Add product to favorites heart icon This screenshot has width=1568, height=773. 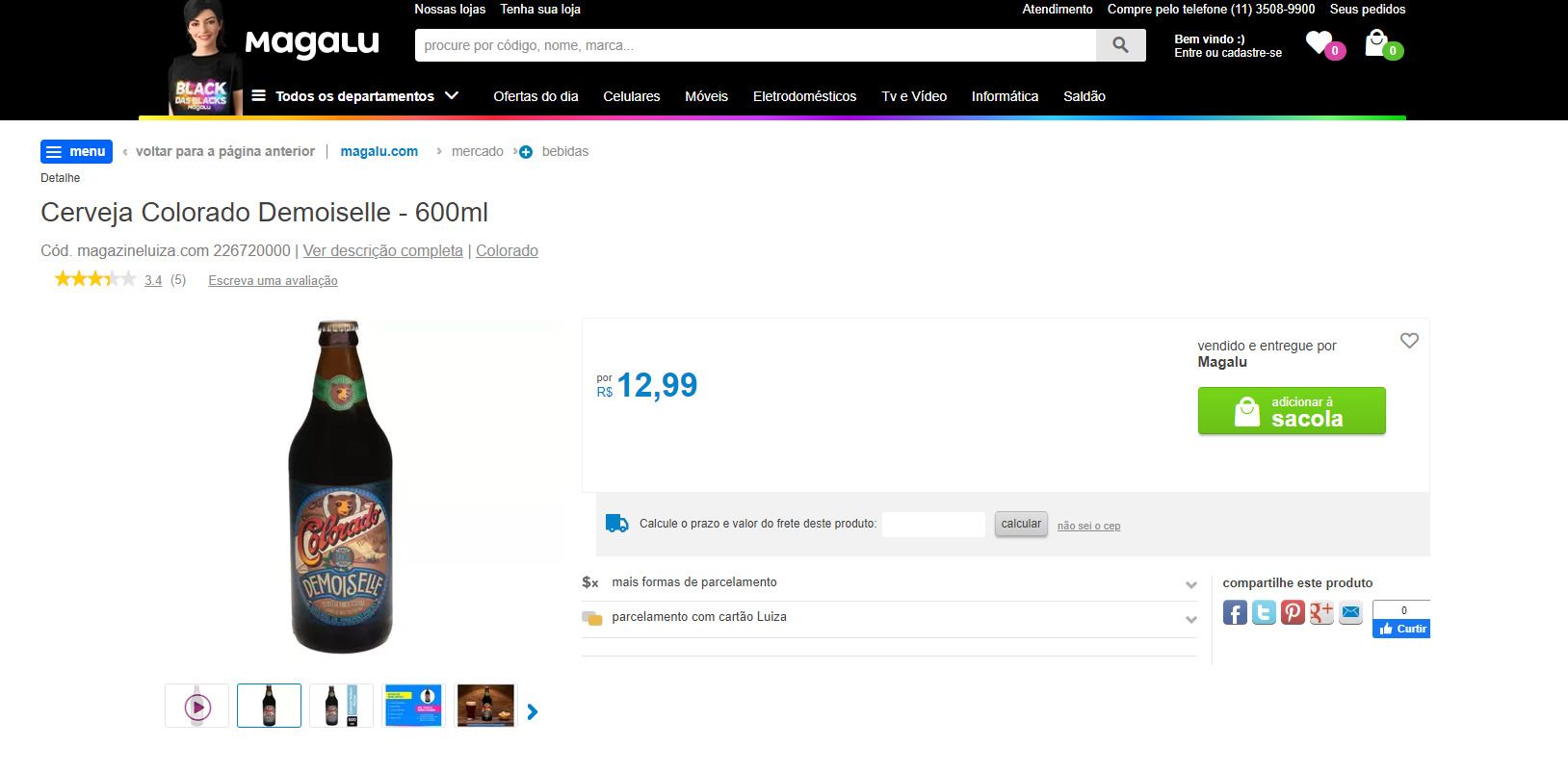pos(1409,341)
